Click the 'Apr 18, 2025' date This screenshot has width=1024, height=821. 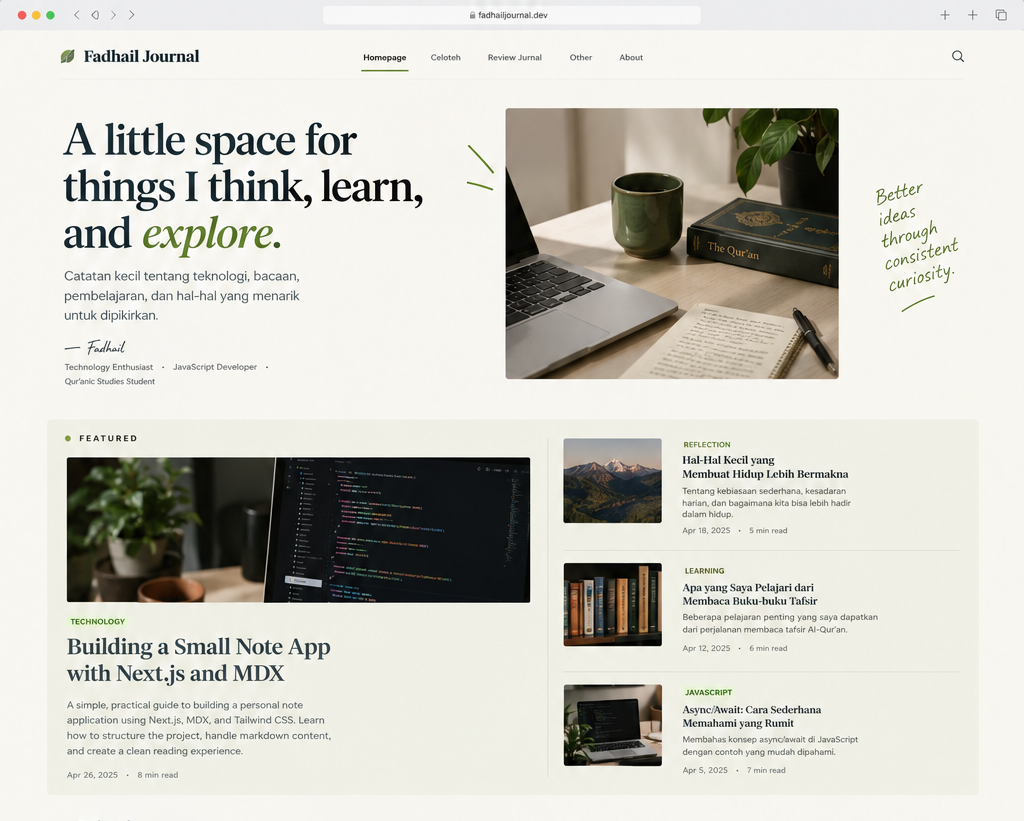pos(706,530)
